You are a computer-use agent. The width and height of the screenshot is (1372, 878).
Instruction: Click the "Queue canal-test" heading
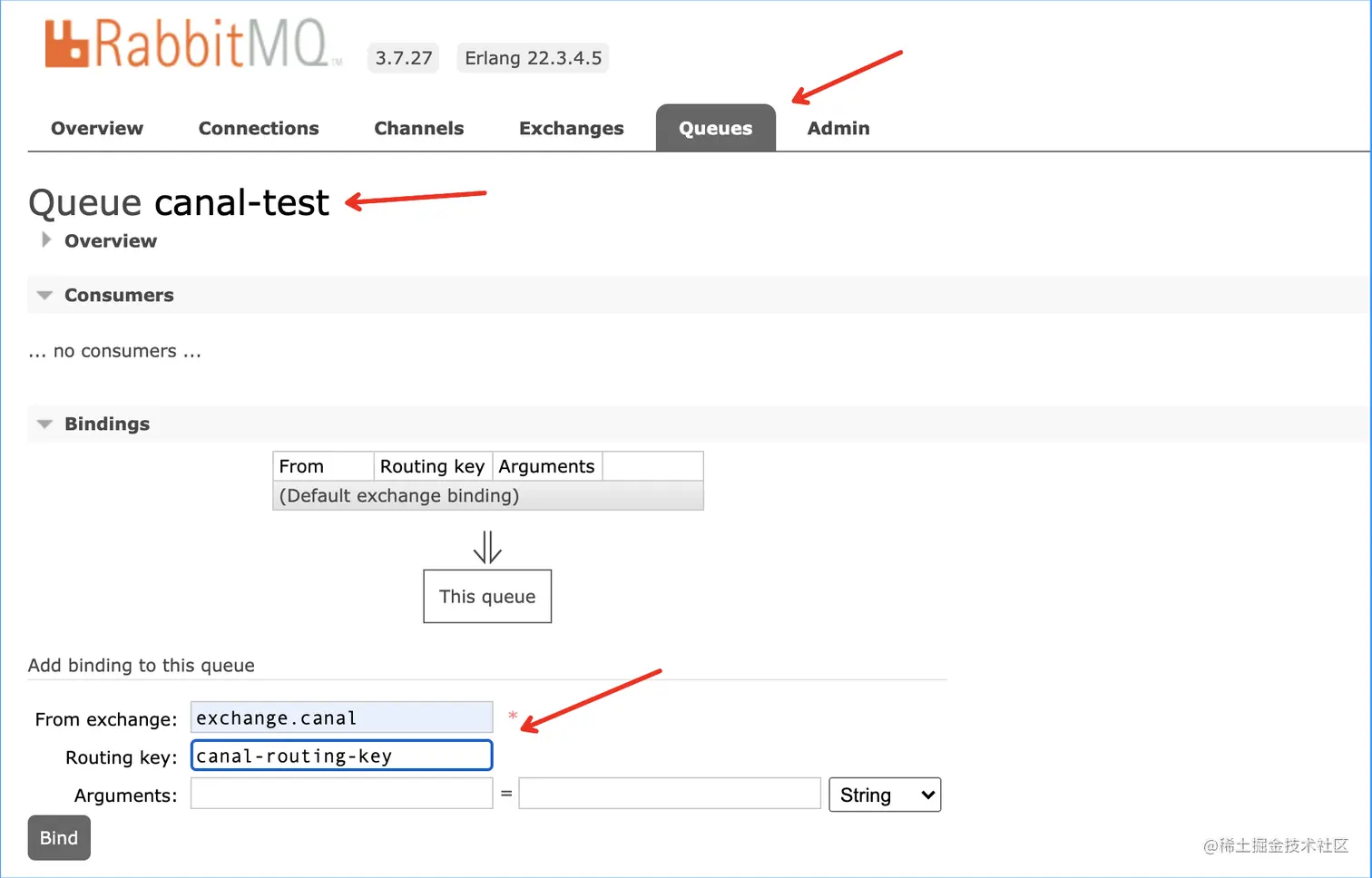(179, 202)
